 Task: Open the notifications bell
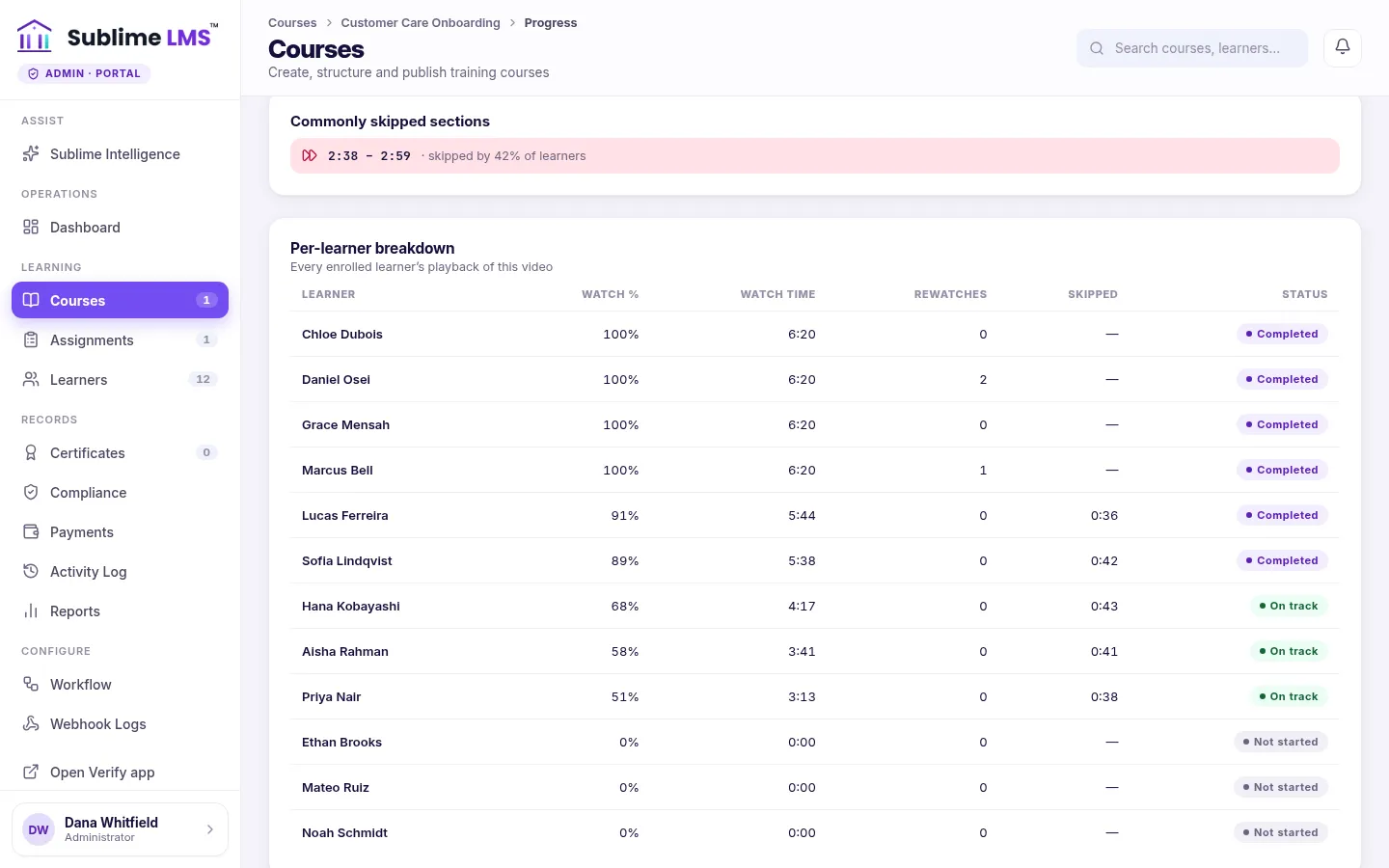click(x=1343, y=47)
